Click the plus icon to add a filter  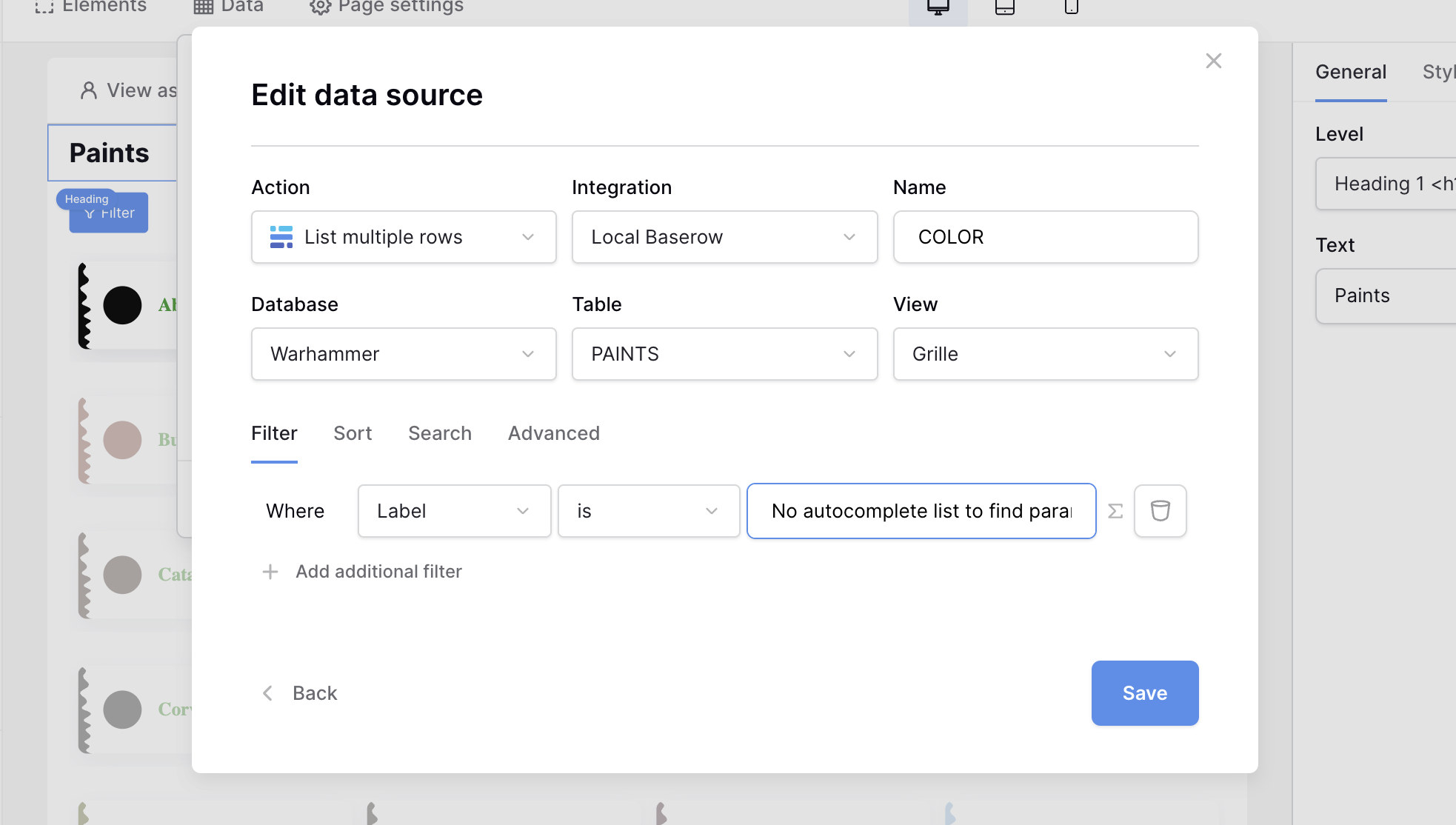[x=270, y=572]
